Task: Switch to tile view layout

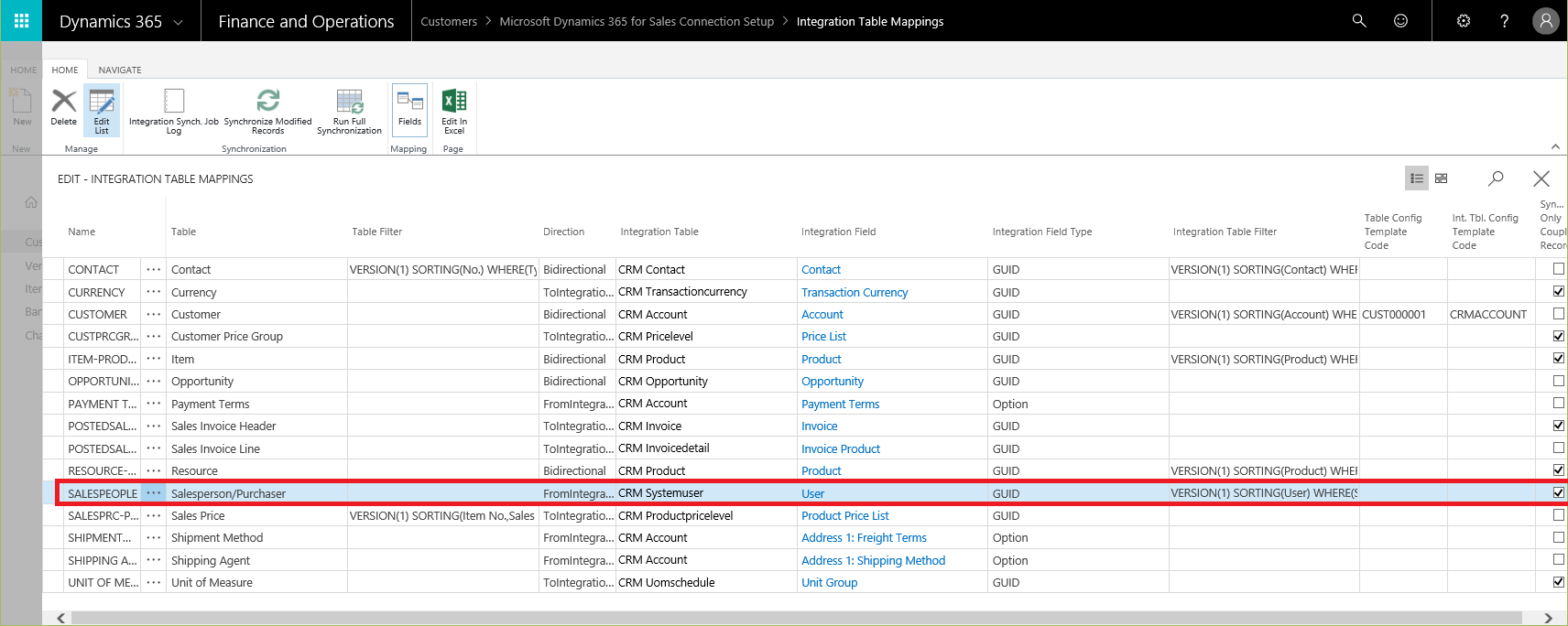Action: click(x=1442, y=178)
